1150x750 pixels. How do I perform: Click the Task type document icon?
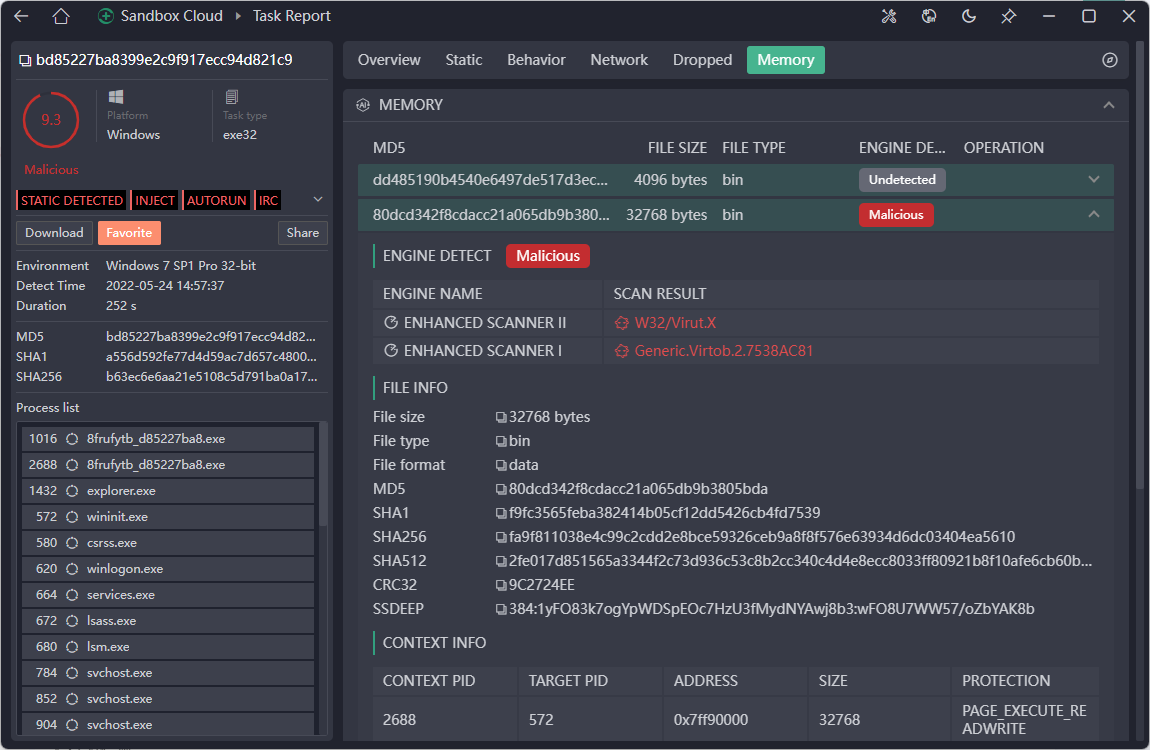[x=232, y=97]
